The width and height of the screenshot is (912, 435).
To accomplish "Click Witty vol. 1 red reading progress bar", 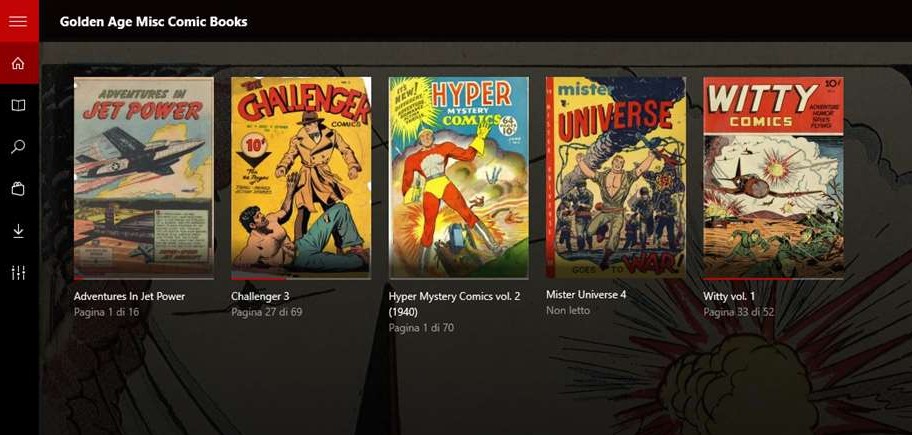I will click(747, 279).
